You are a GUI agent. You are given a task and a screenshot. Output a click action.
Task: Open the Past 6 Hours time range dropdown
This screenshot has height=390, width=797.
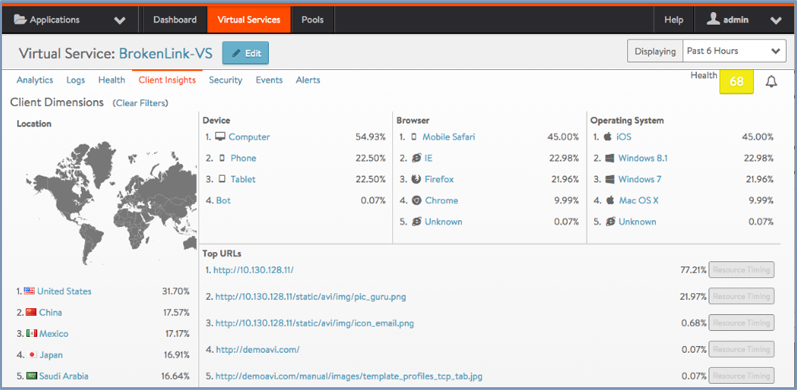point(733,51)
